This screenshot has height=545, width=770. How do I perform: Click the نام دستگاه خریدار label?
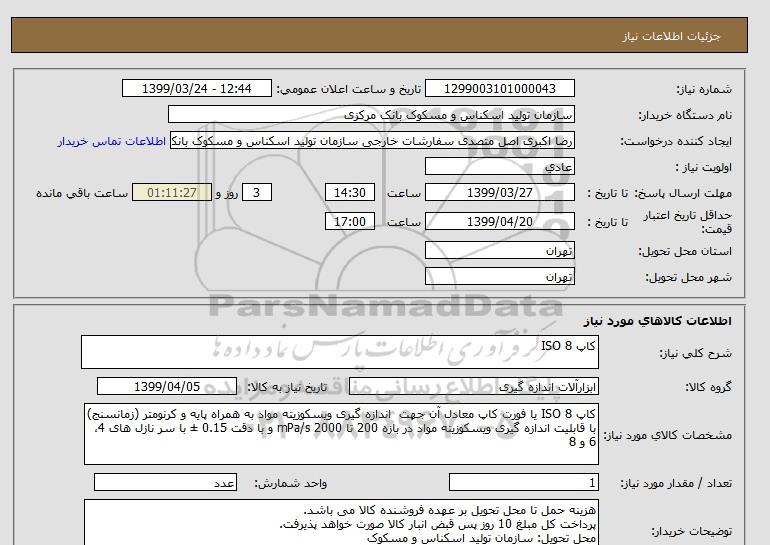pyautogui.click(x=685, y=115)
